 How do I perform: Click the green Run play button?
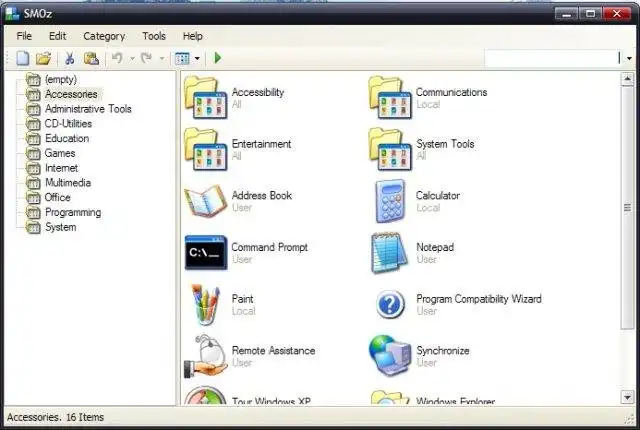[x=218, y=58]
